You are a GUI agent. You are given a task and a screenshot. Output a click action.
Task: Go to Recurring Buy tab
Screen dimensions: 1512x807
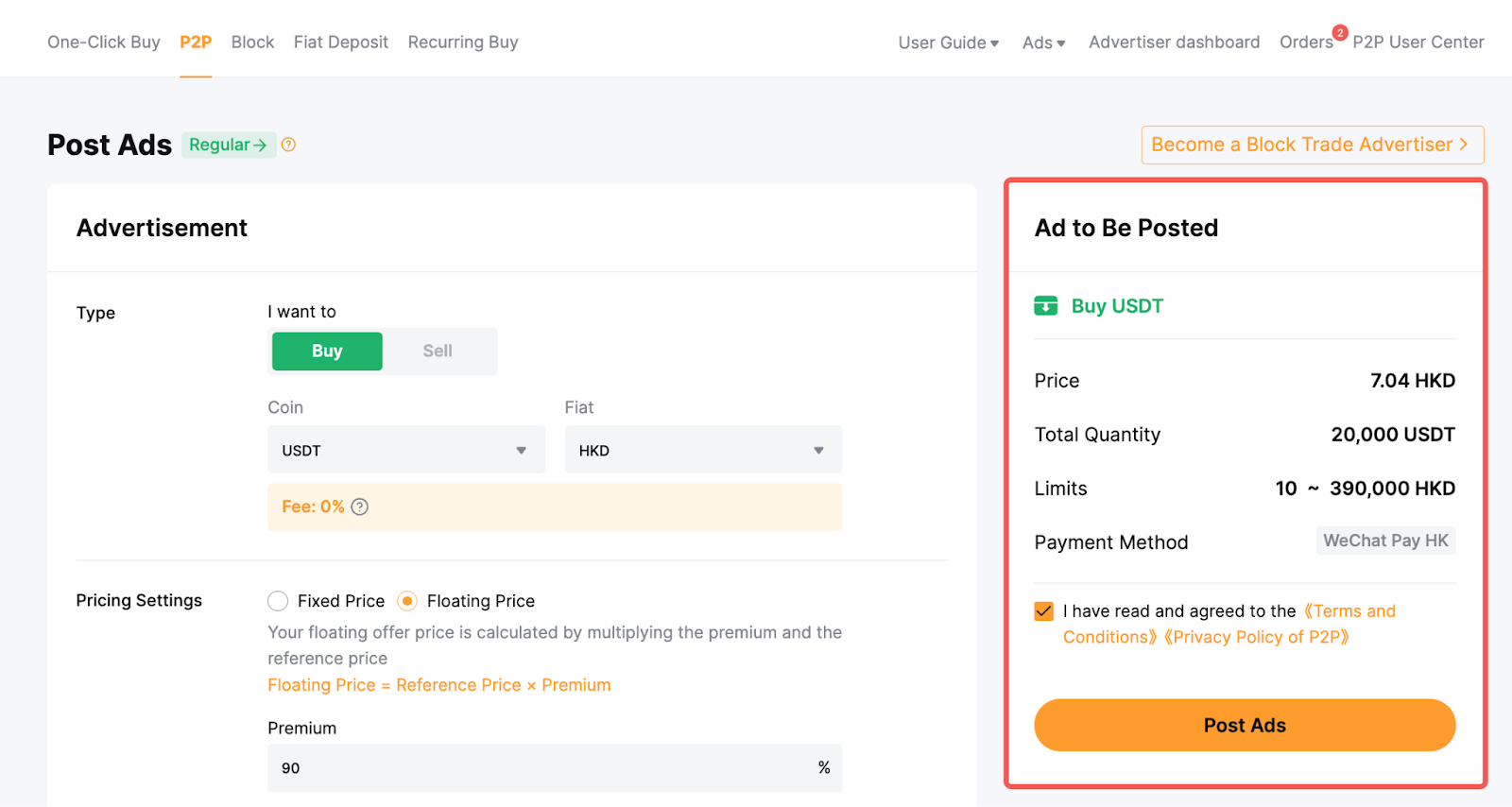(463, 43)
